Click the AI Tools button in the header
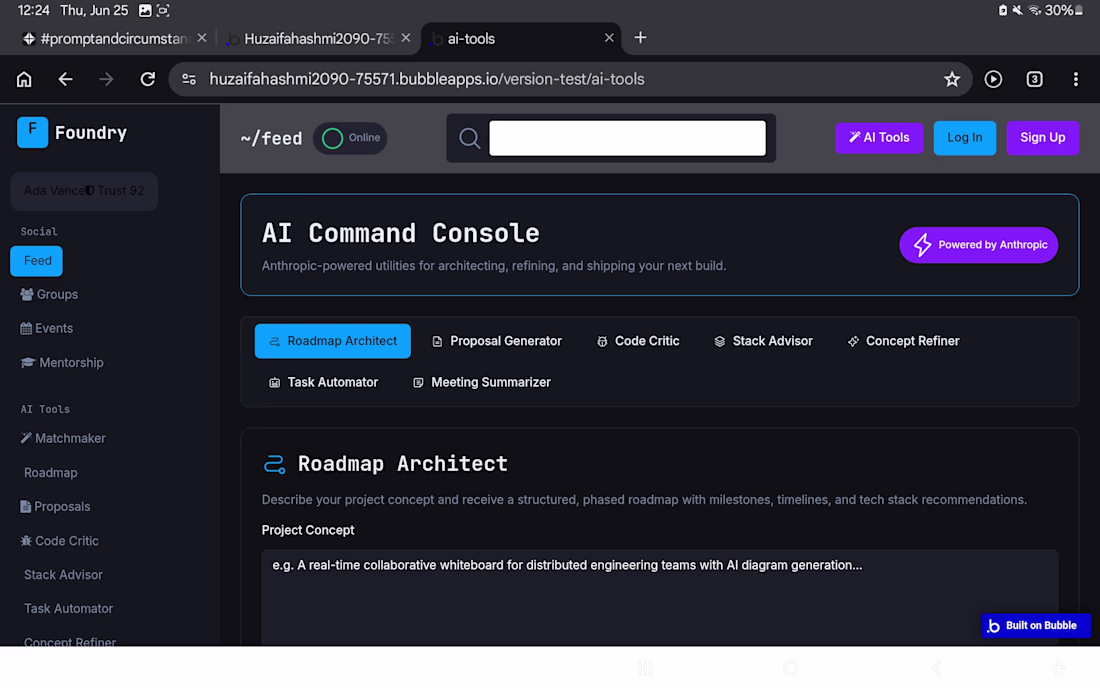 pyautogui.click(x=879, y=137)
